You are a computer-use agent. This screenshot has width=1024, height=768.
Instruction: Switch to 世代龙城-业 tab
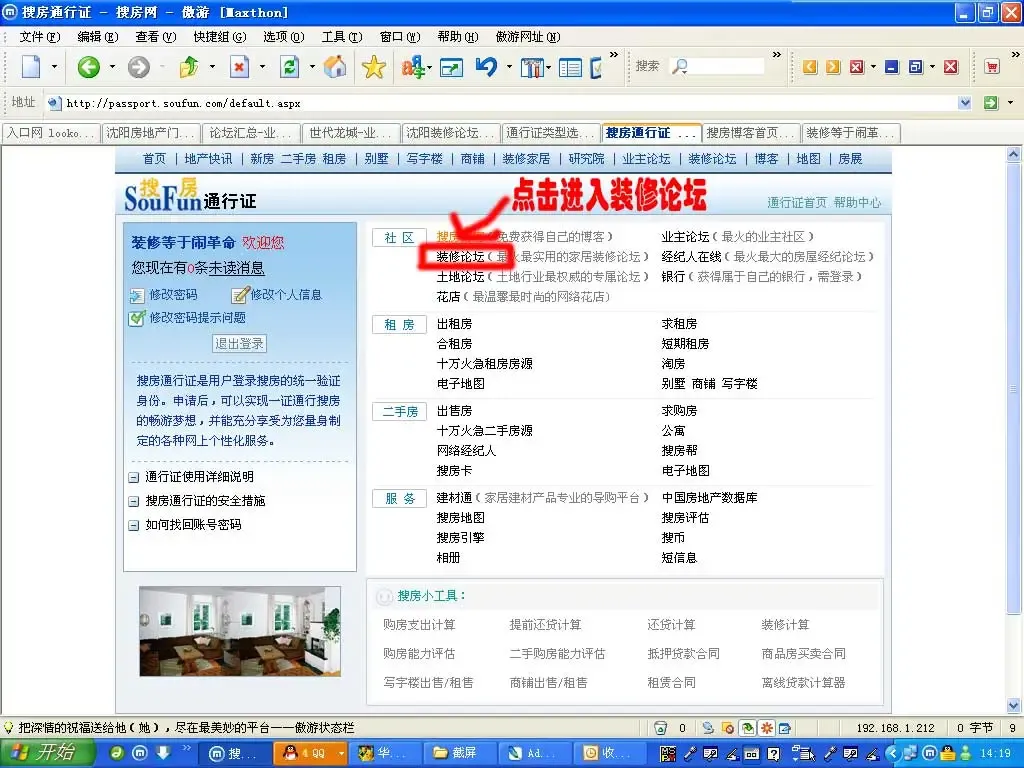click(x=351, y=133)
